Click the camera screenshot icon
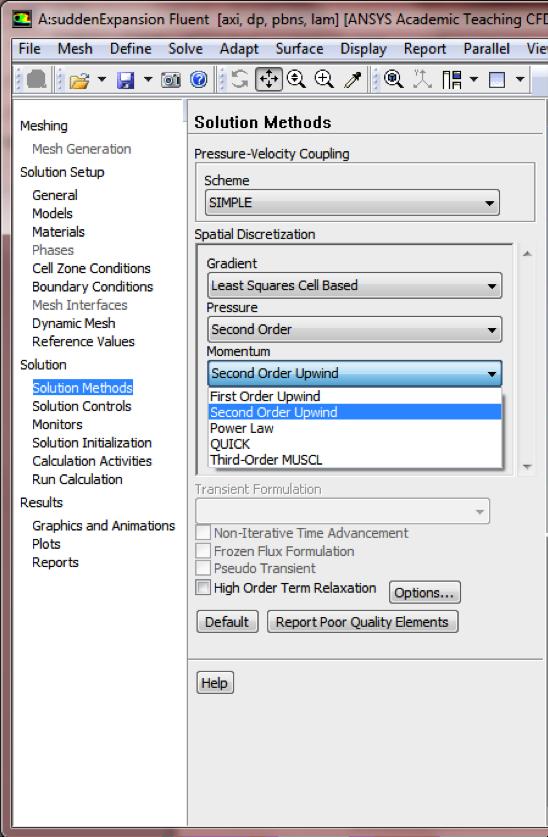 pos(171,80)
